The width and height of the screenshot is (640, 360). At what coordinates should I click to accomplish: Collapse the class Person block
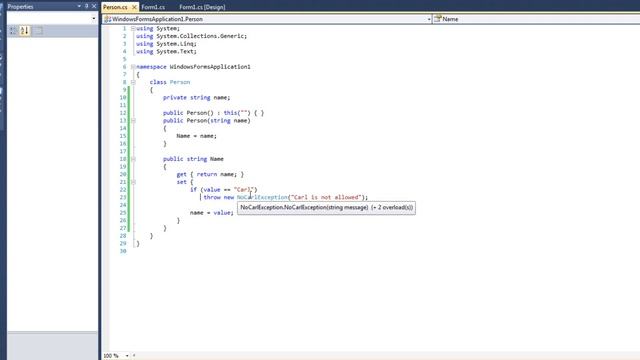[x=133, y=82]
